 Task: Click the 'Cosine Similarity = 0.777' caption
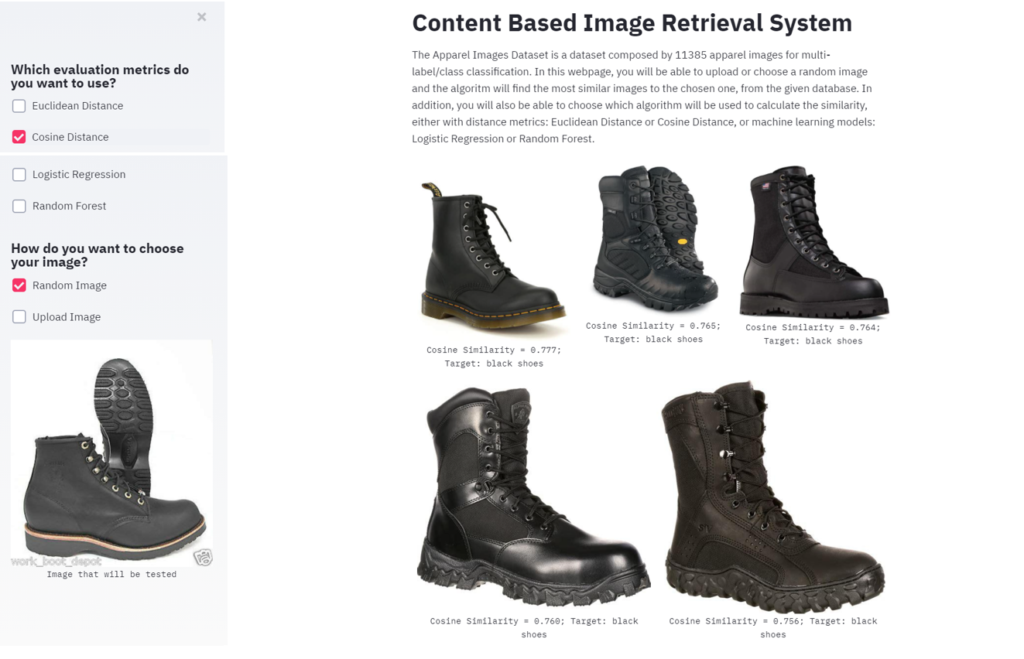[494, 350]
